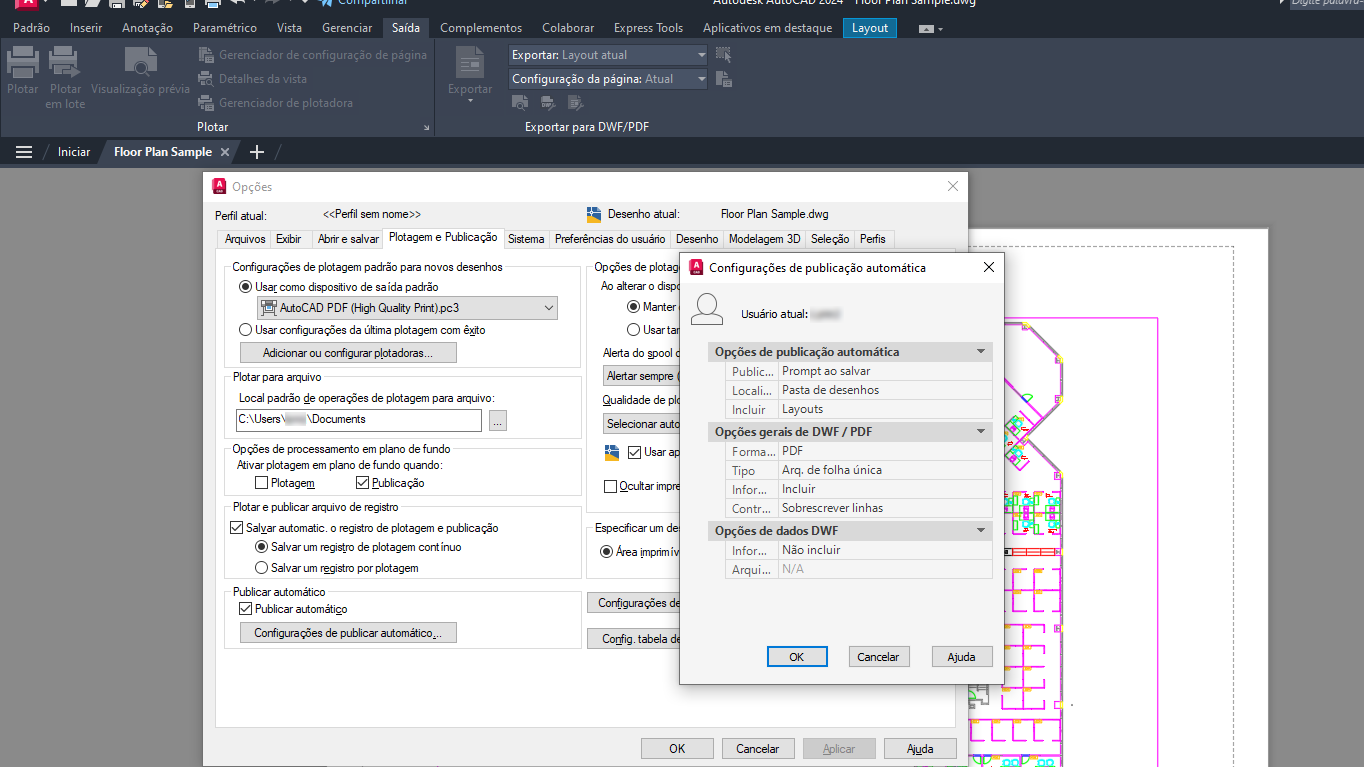1364x767 pixels.
Task: Click OK in Configurações de publicação automática dialog
Action: pos(797,657)
